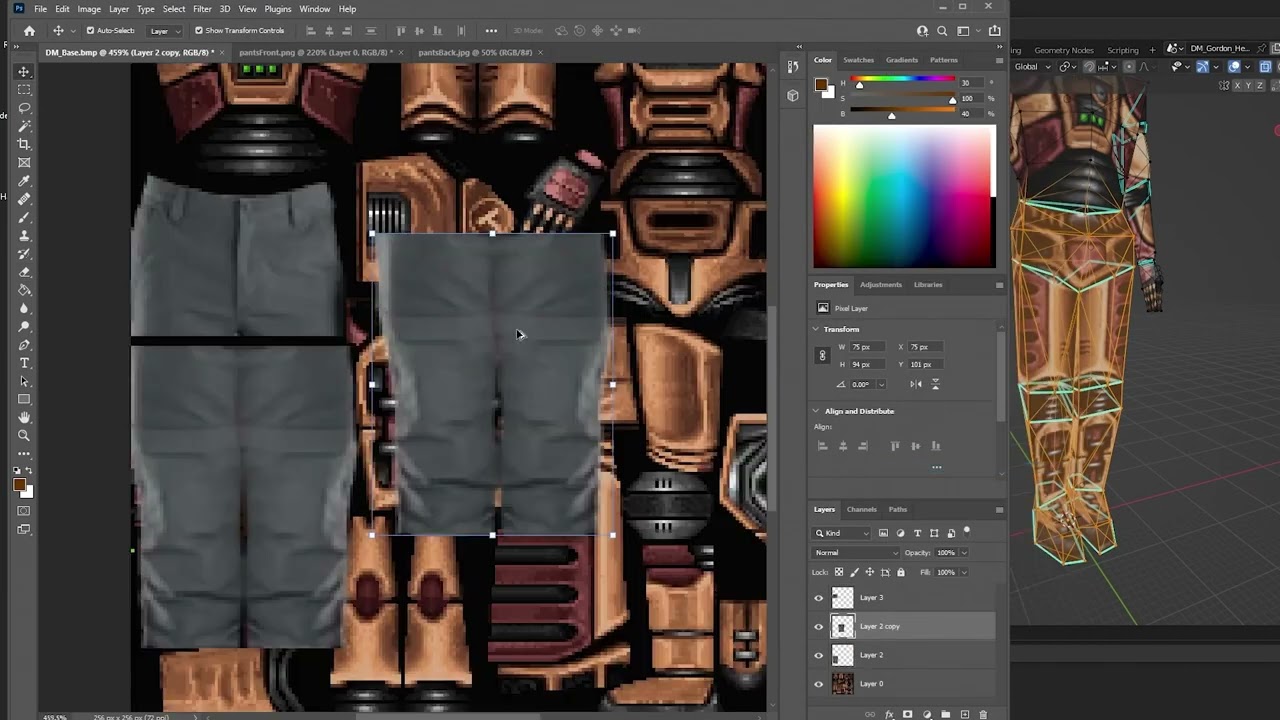This screenshot has width=1280, height=720.
Task: Open the rotation angle dropdown
Action: coord(881,384)
